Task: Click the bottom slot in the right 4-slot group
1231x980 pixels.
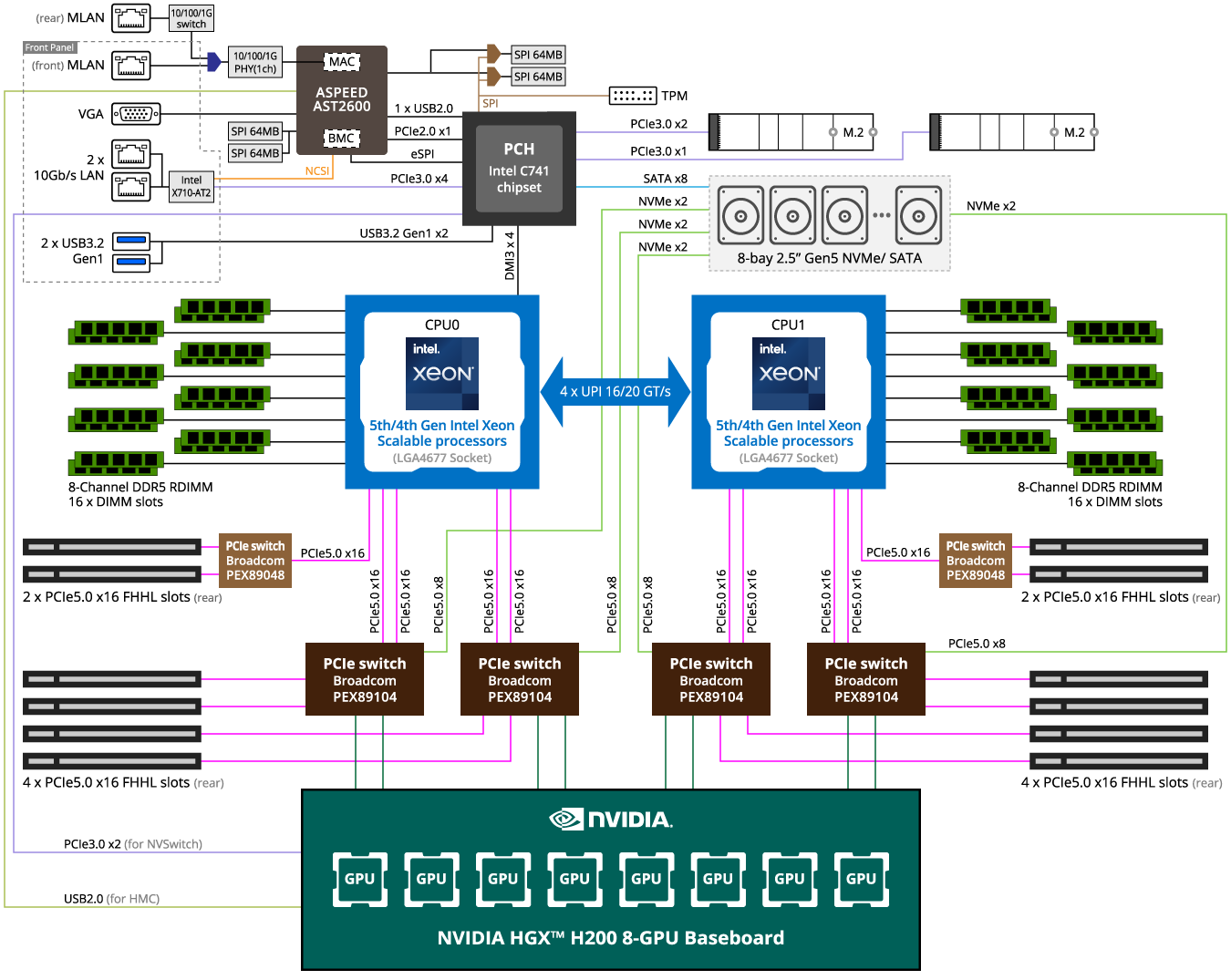Action: tap(1119, 761)
